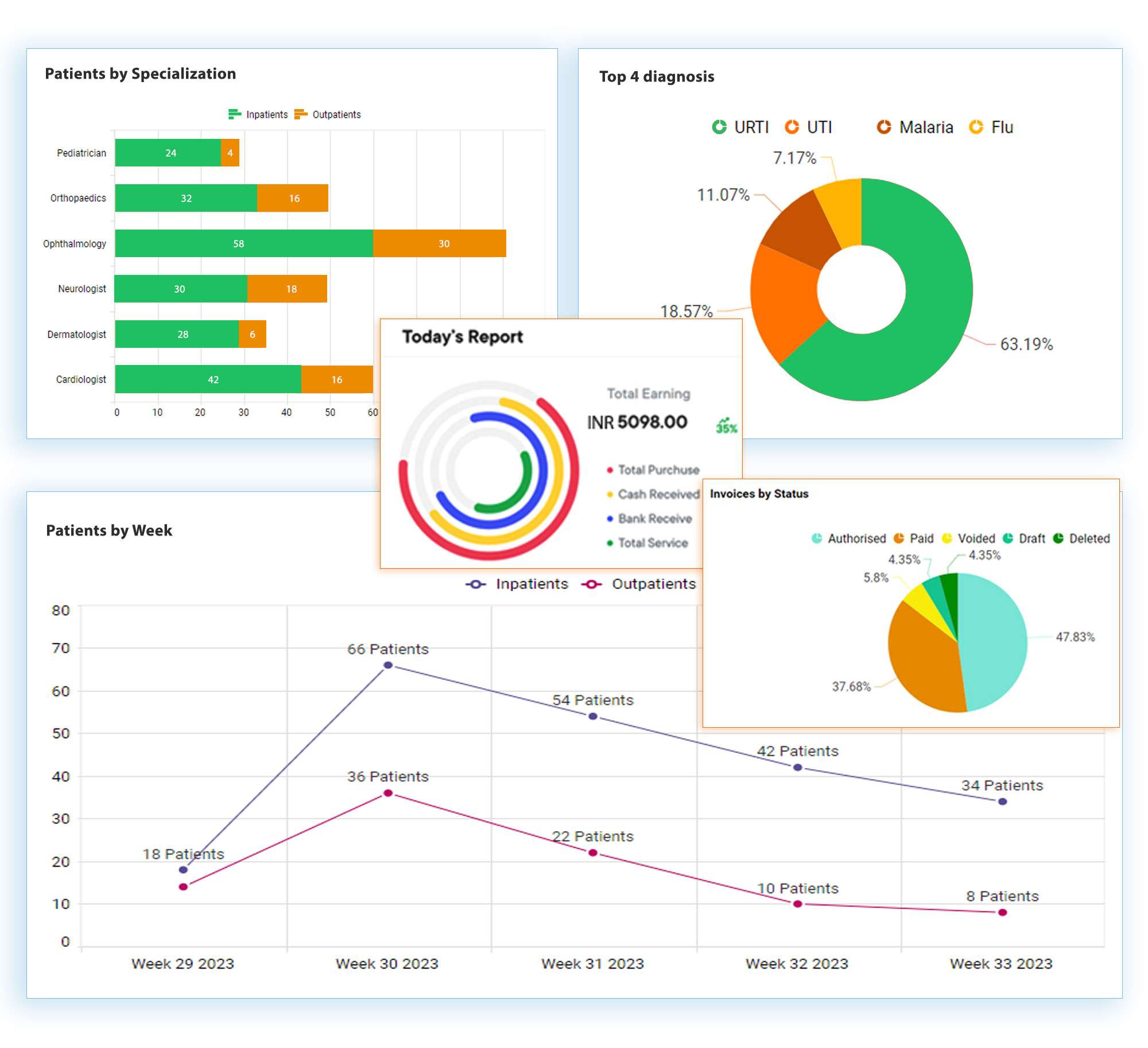This screenshot has width=1148, height=1048.
Task: Click the Authorised legend pie icon
Action: click(816, 538)
